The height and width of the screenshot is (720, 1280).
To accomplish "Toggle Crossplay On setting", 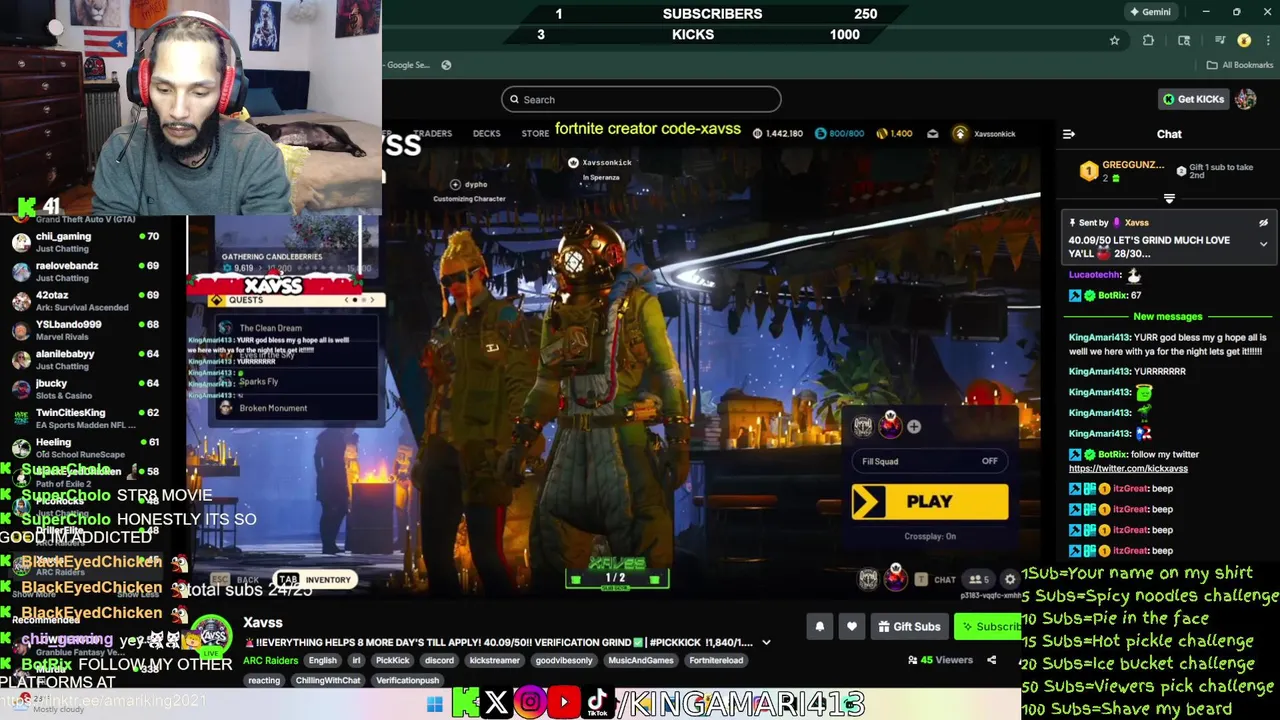I will [930, 536].
